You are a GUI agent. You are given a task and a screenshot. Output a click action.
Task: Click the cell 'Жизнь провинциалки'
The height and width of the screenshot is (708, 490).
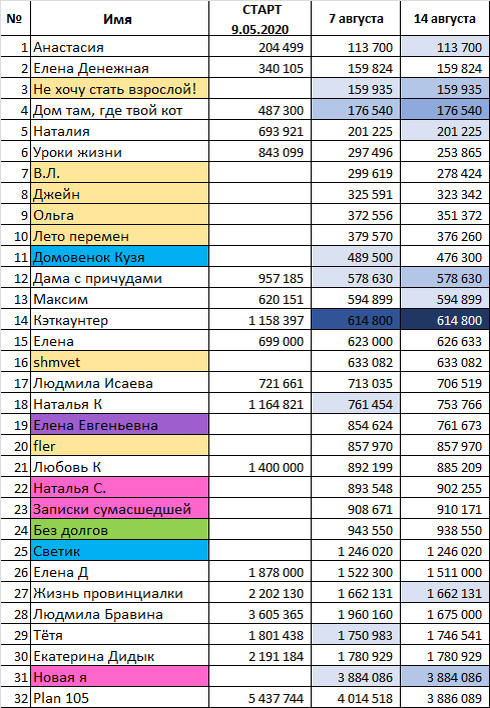pos(119,593)
